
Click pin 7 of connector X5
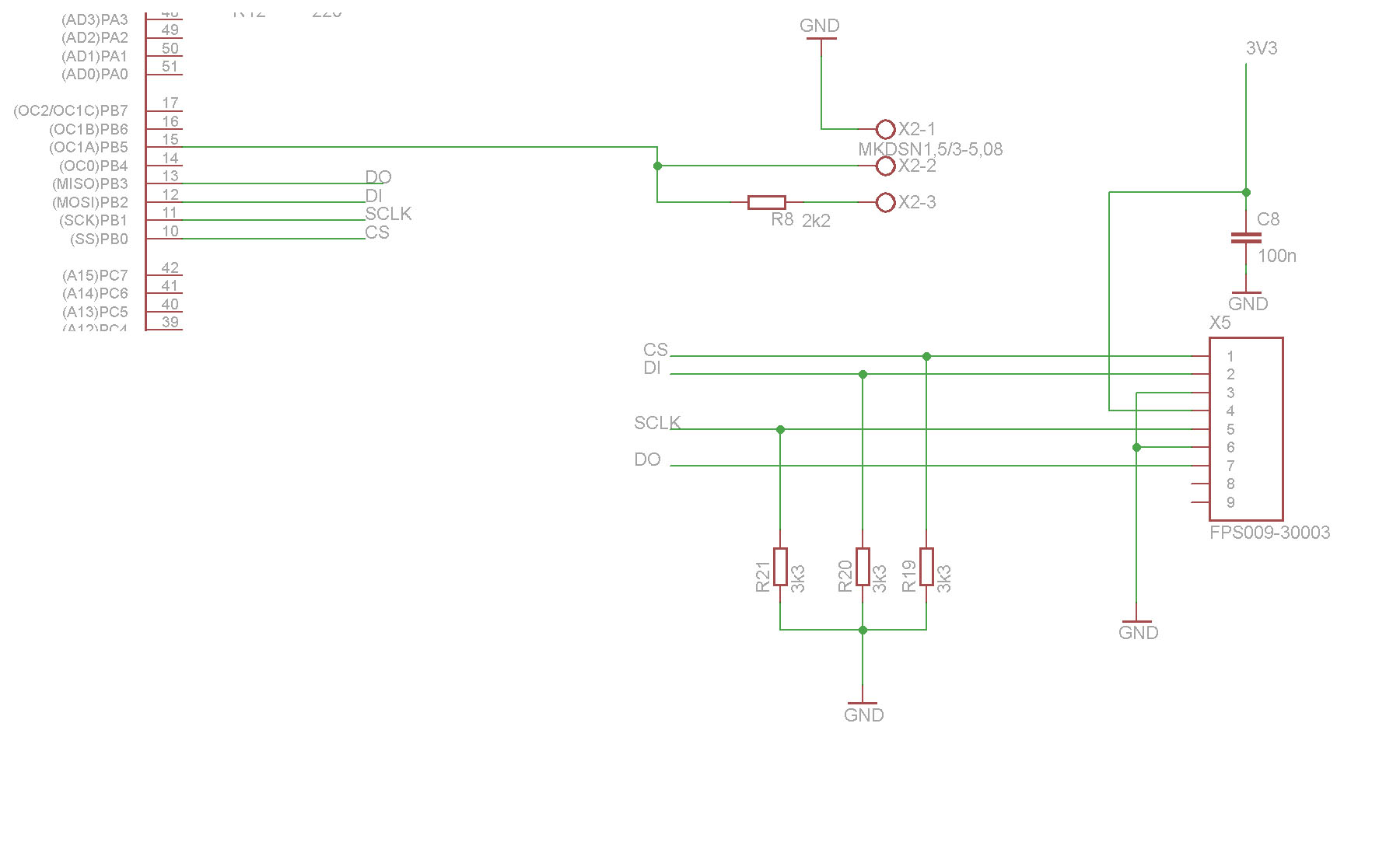(1230, 466)
